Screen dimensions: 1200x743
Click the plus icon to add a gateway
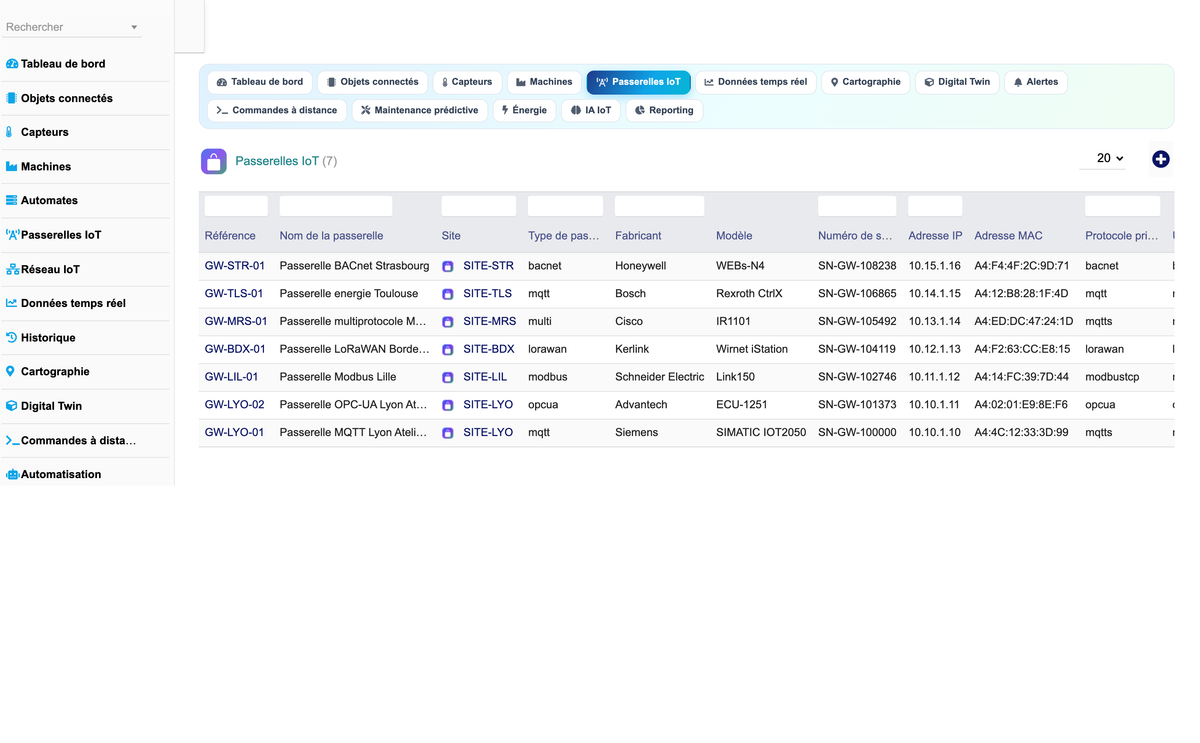1161,159
